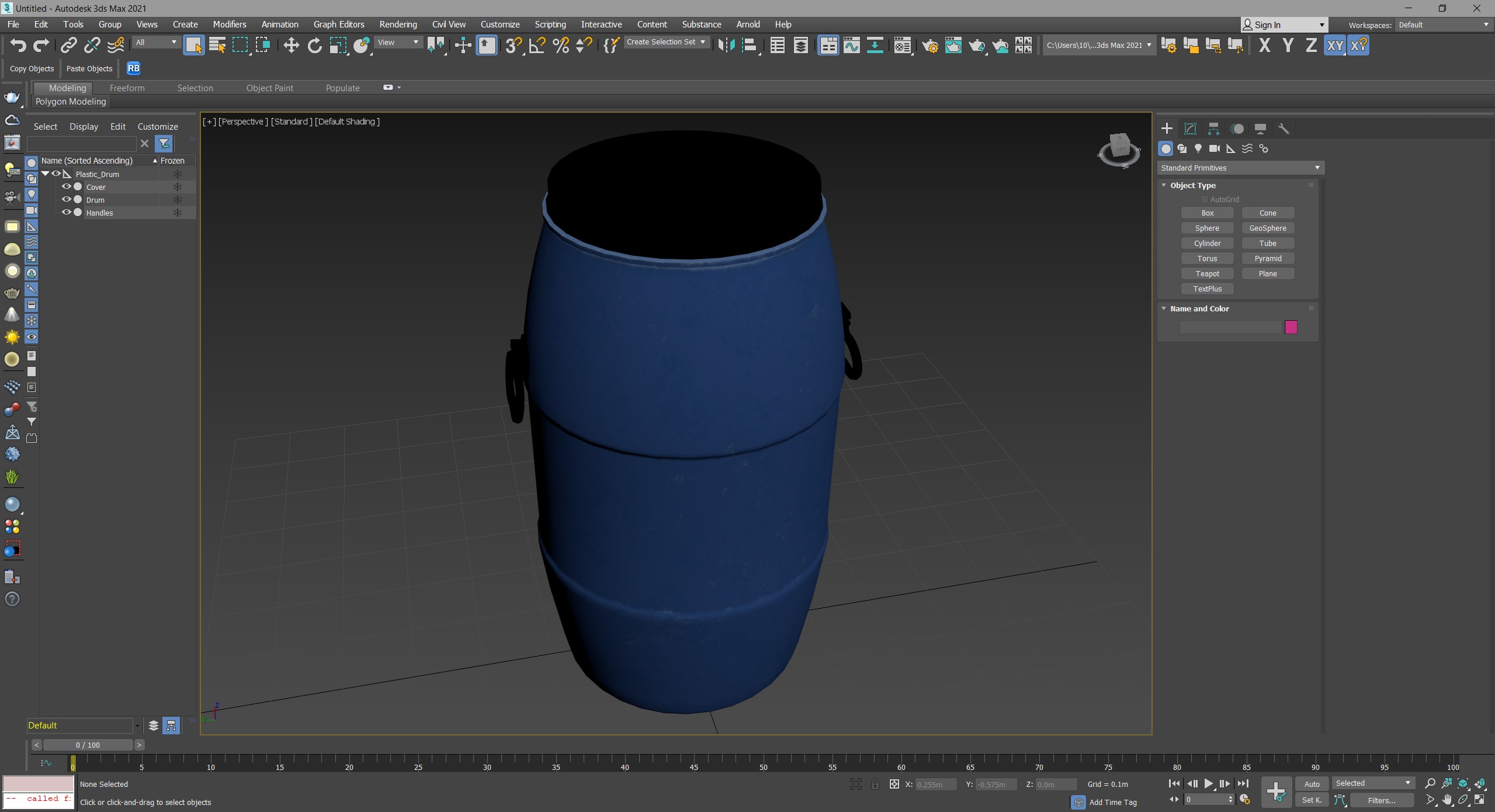Toggle visibility eye of Plastic_Drum group
The height and width of the screenshot is (812, 1495).
click(x=56, y=174)
